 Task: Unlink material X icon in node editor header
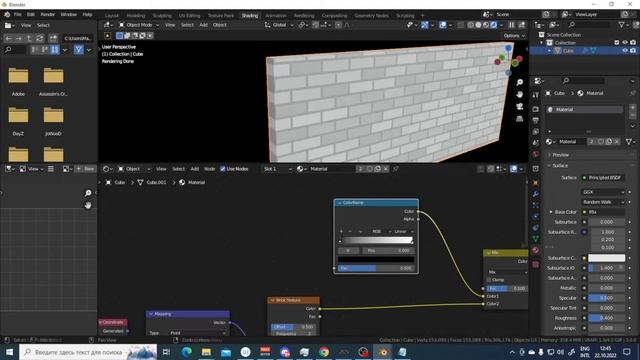[386, 169]
